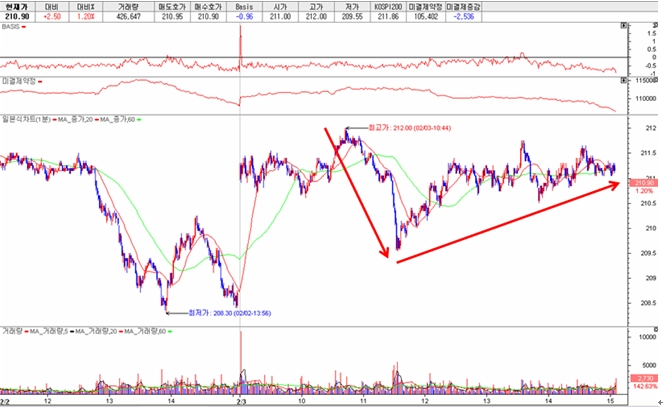Click the 거래량 column header in top row
This screenshot has height=407, width=663.
[128, 6]
